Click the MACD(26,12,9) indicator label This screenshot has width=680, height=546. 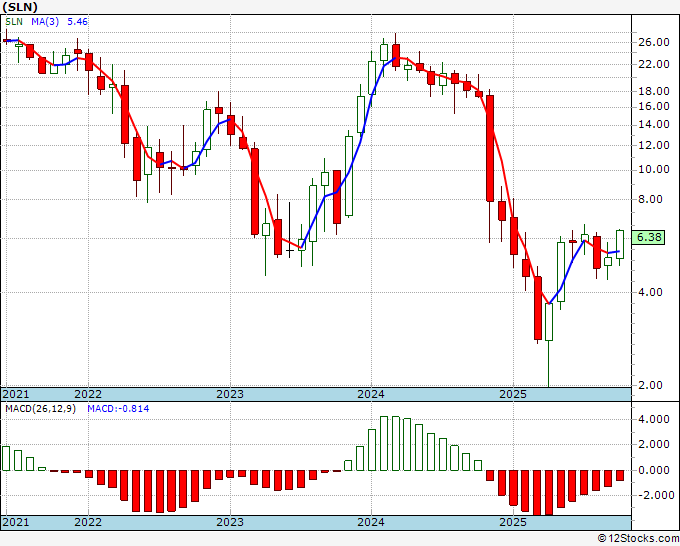[40, 409]
